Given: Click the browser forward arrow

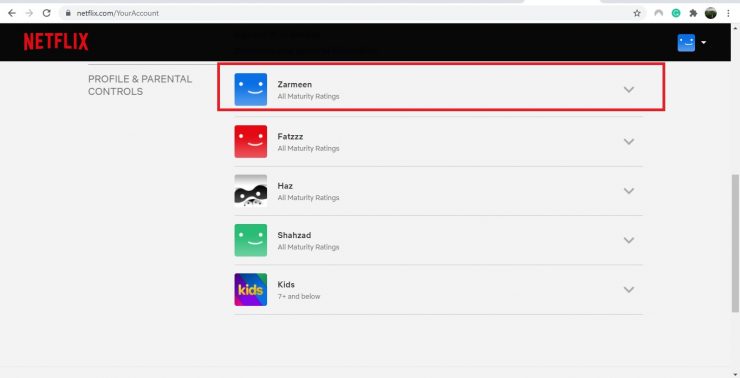Looking at the screenshot, I should coord(29,13).
